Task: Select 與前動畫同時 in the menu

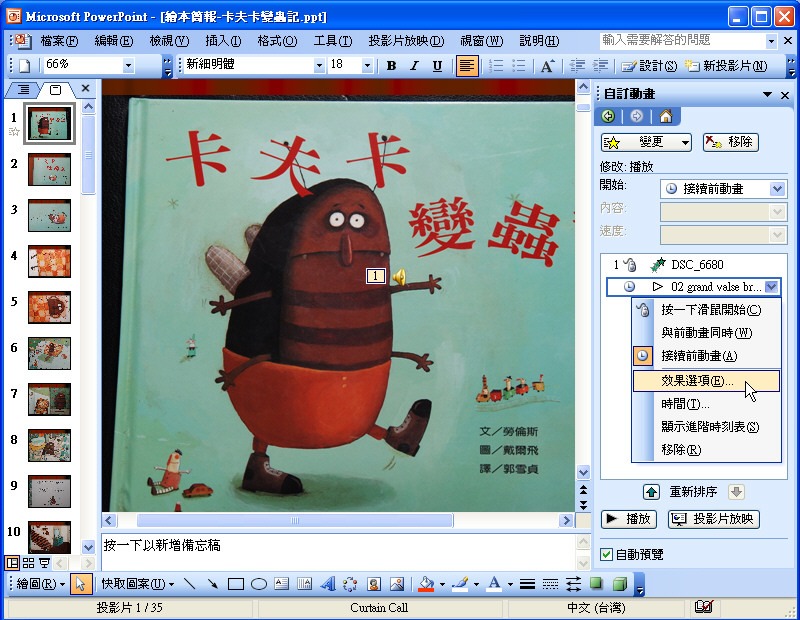Action: tap(707, 333)
